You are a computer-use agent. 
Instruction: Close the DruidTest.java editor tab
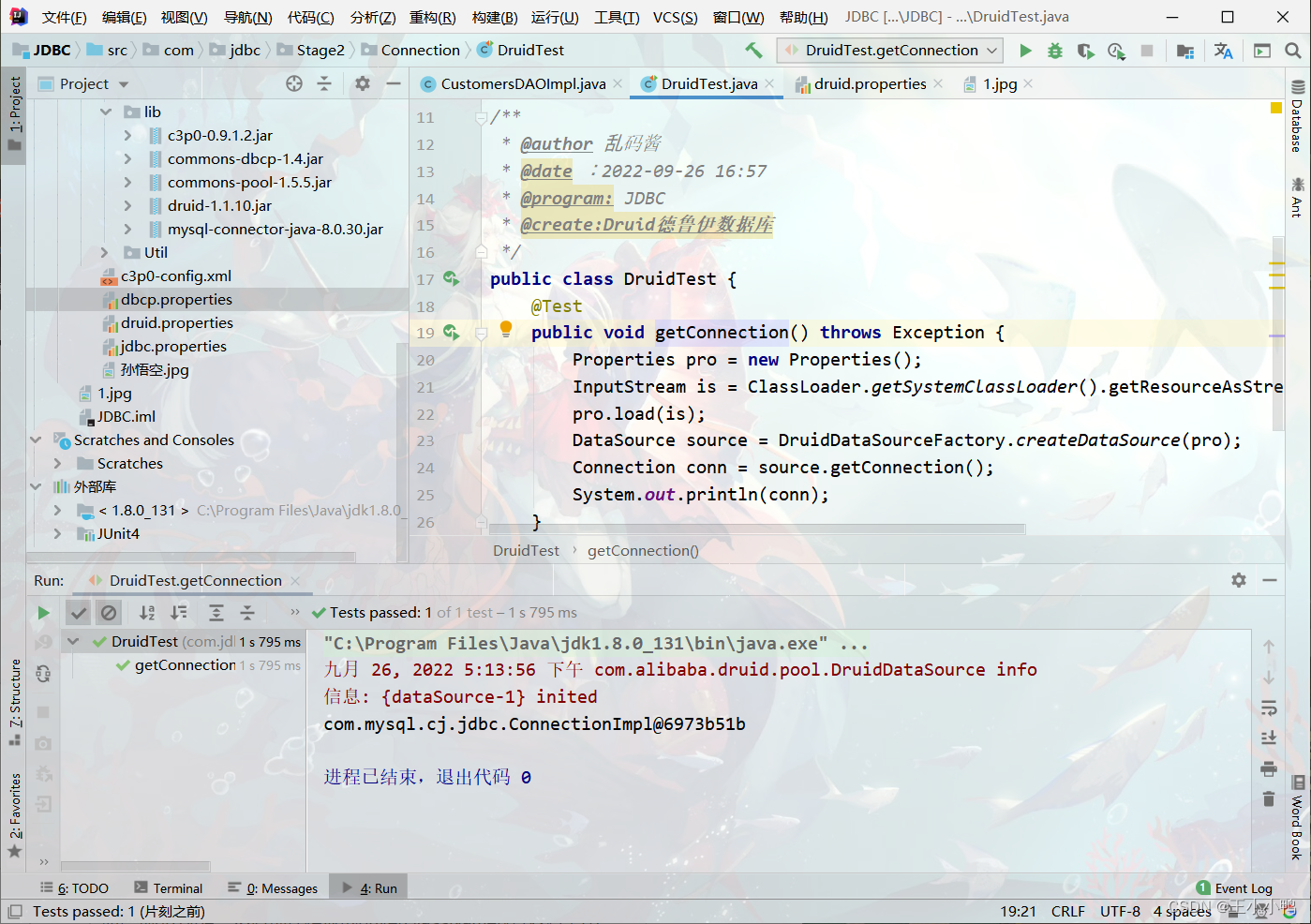pos(769,83)
